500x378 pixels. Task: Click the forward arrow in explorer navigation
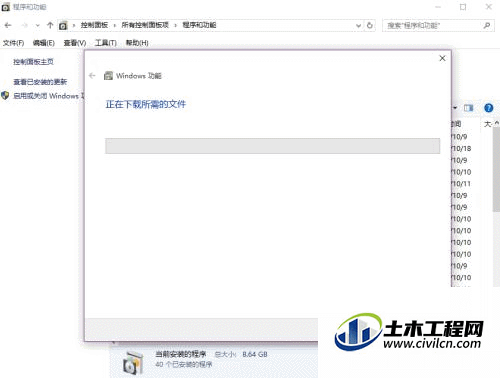tap(24, 25)
